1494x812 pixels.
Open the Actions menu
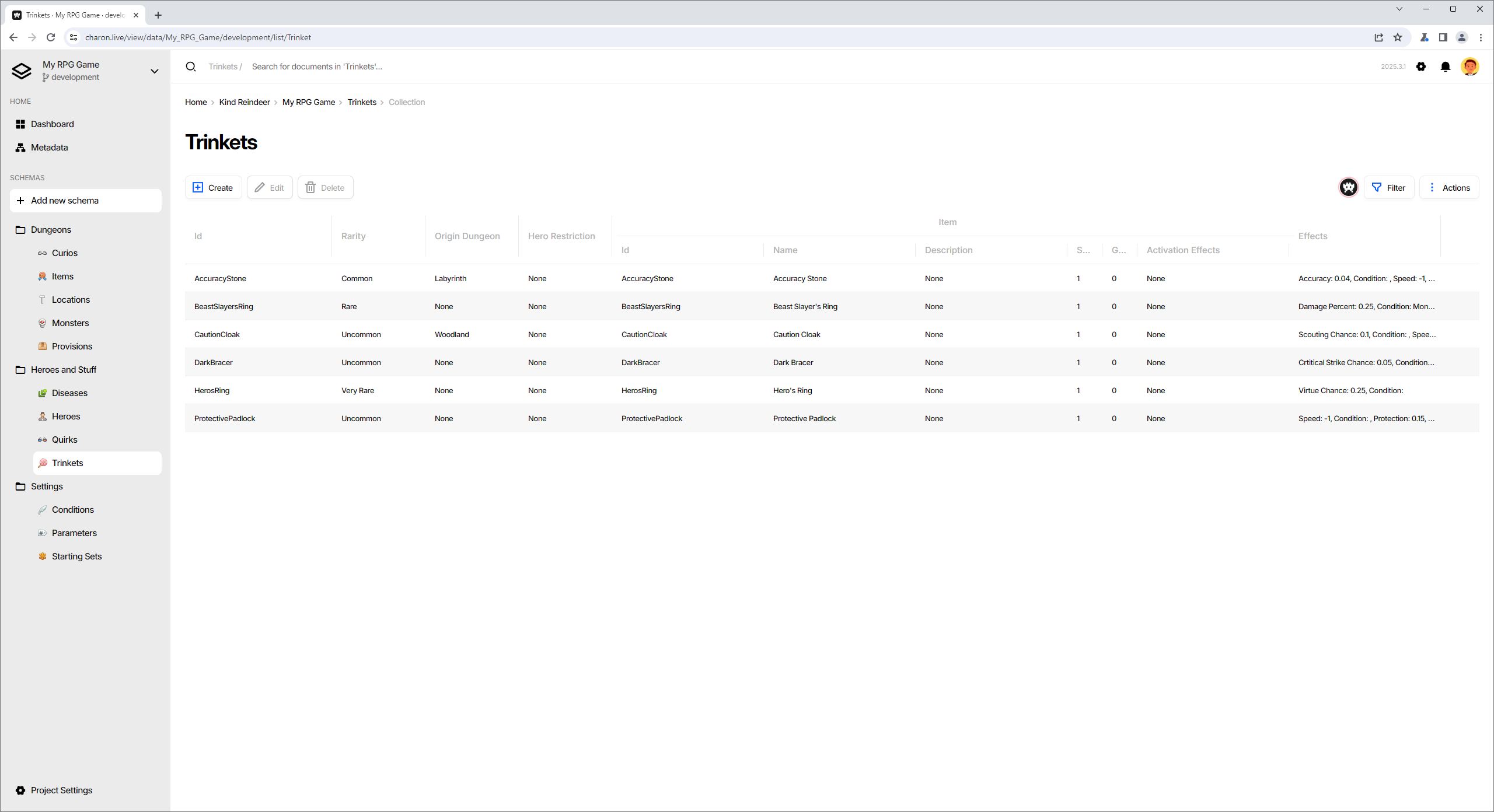click(1449, 187)
